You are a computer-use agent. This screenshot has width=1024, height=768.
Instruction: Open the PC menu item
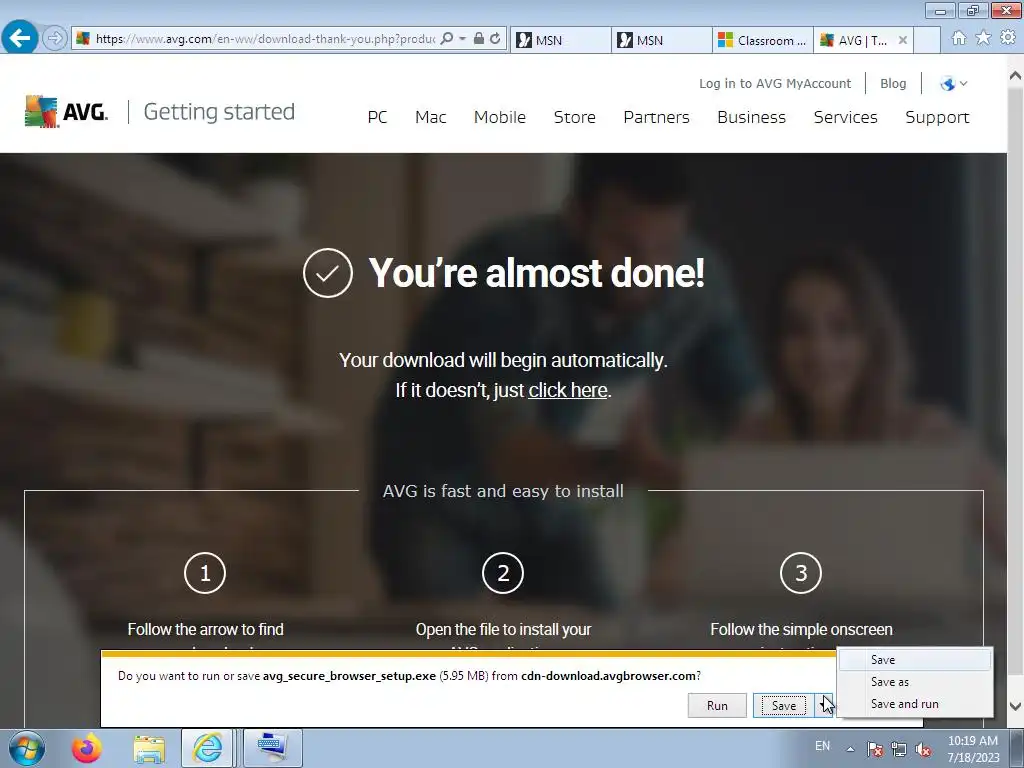point(377,117)
